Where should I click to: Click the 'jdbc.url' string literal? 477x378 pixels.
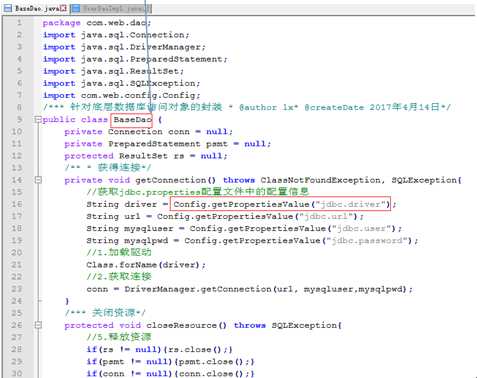[x=326, y=216]
